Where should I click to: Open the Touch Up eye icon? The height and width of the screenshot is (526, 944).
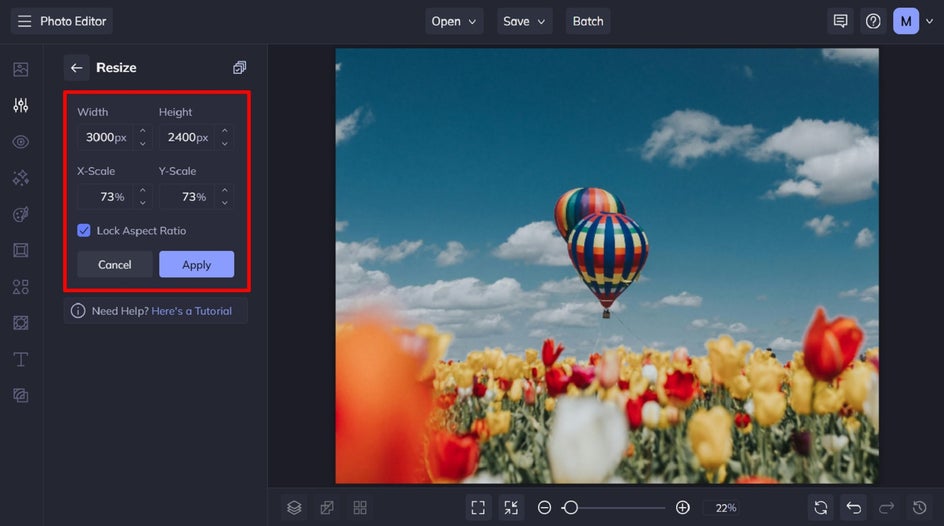pos(20,142)
